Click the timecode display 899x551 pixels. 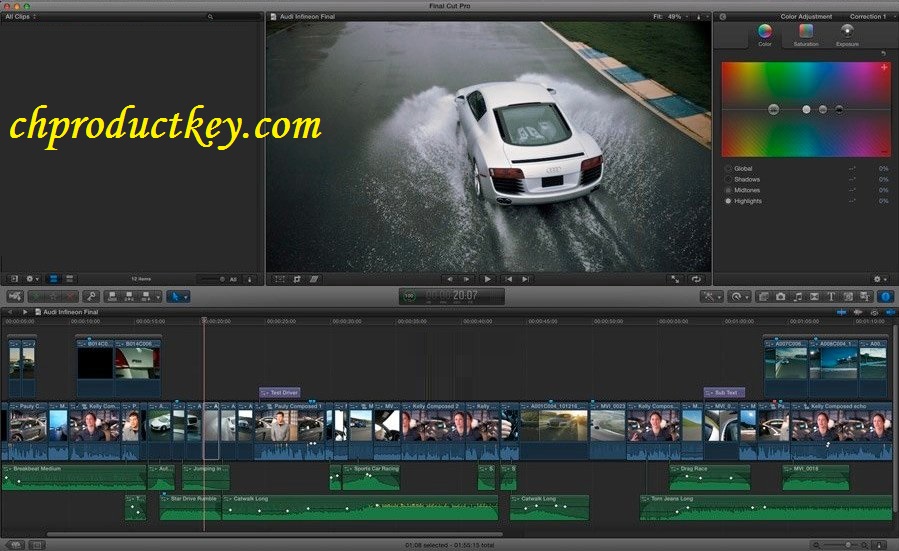coord(452,296)
